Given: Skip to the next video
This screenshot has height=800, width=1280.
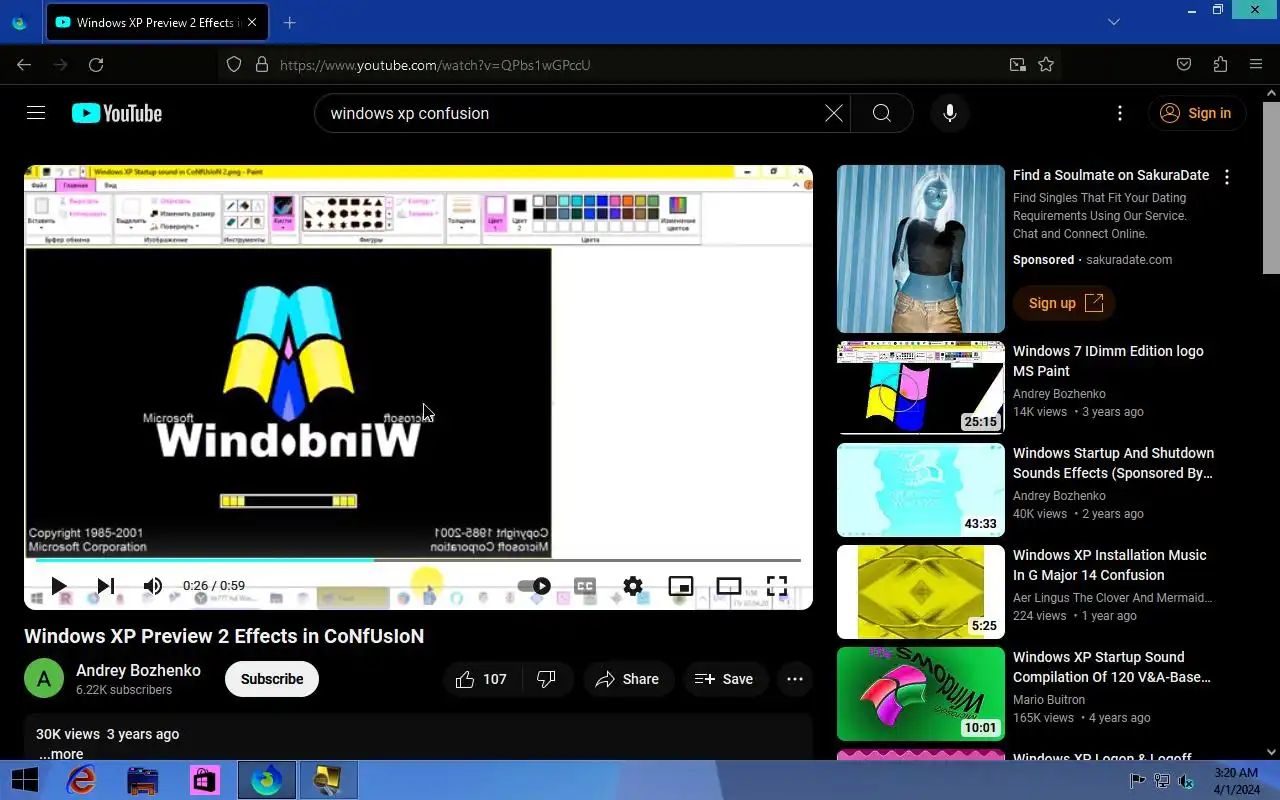Looking at the screenshot, I should (105, 586).
